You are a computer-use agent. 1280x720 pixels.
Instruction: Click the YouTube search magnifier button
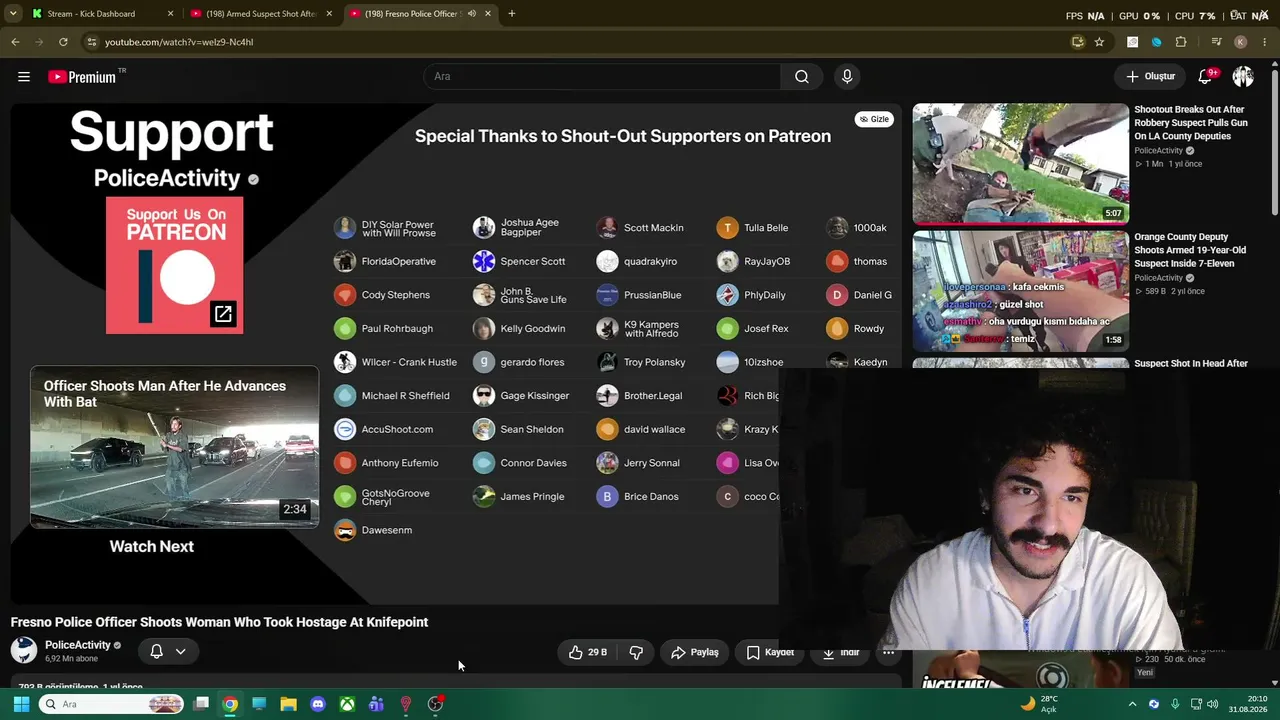coord(802,77)
